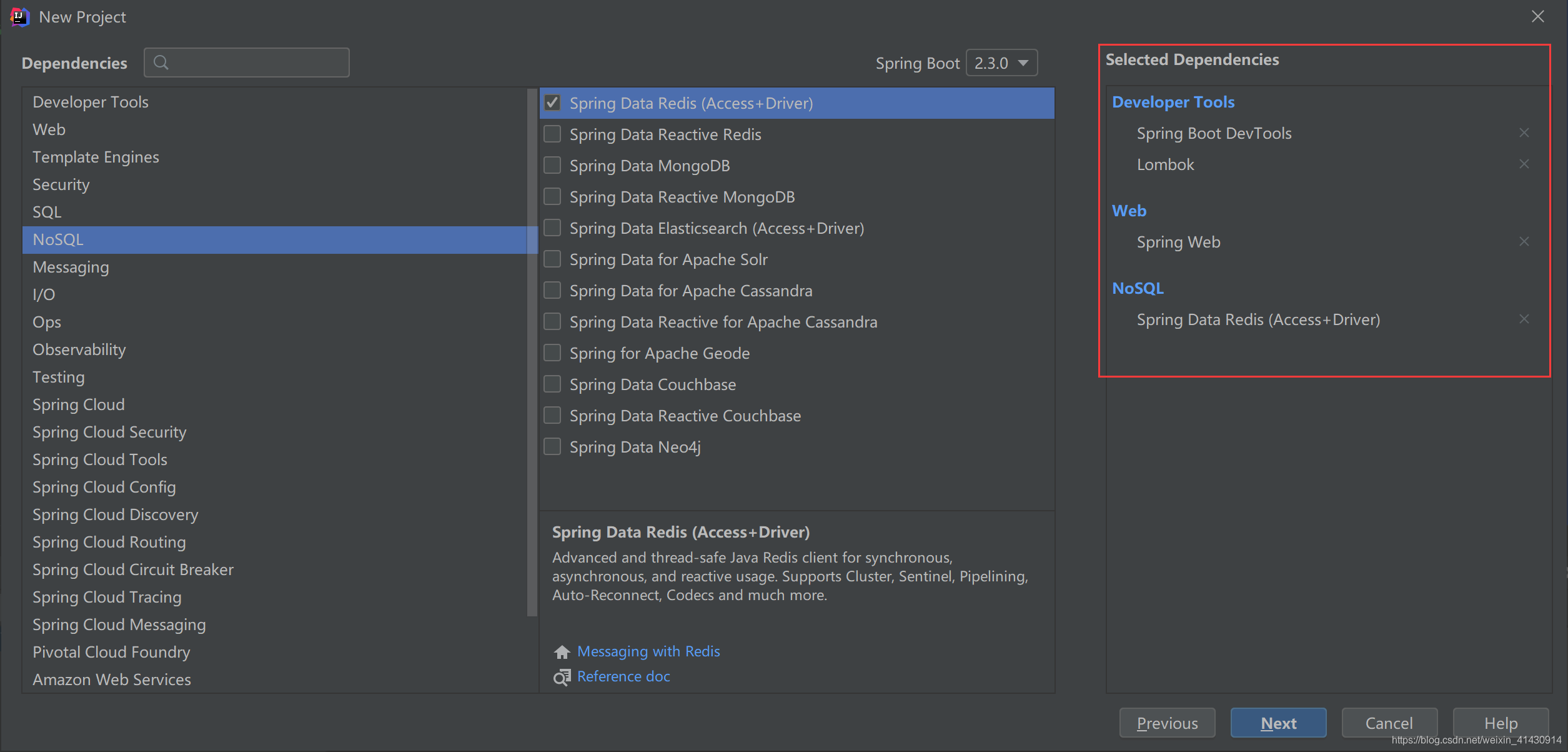This screenshot has width=1568, height=752.
Task: Open the Spring Boot version dropdown
Action: click(x=1001, y=62)
